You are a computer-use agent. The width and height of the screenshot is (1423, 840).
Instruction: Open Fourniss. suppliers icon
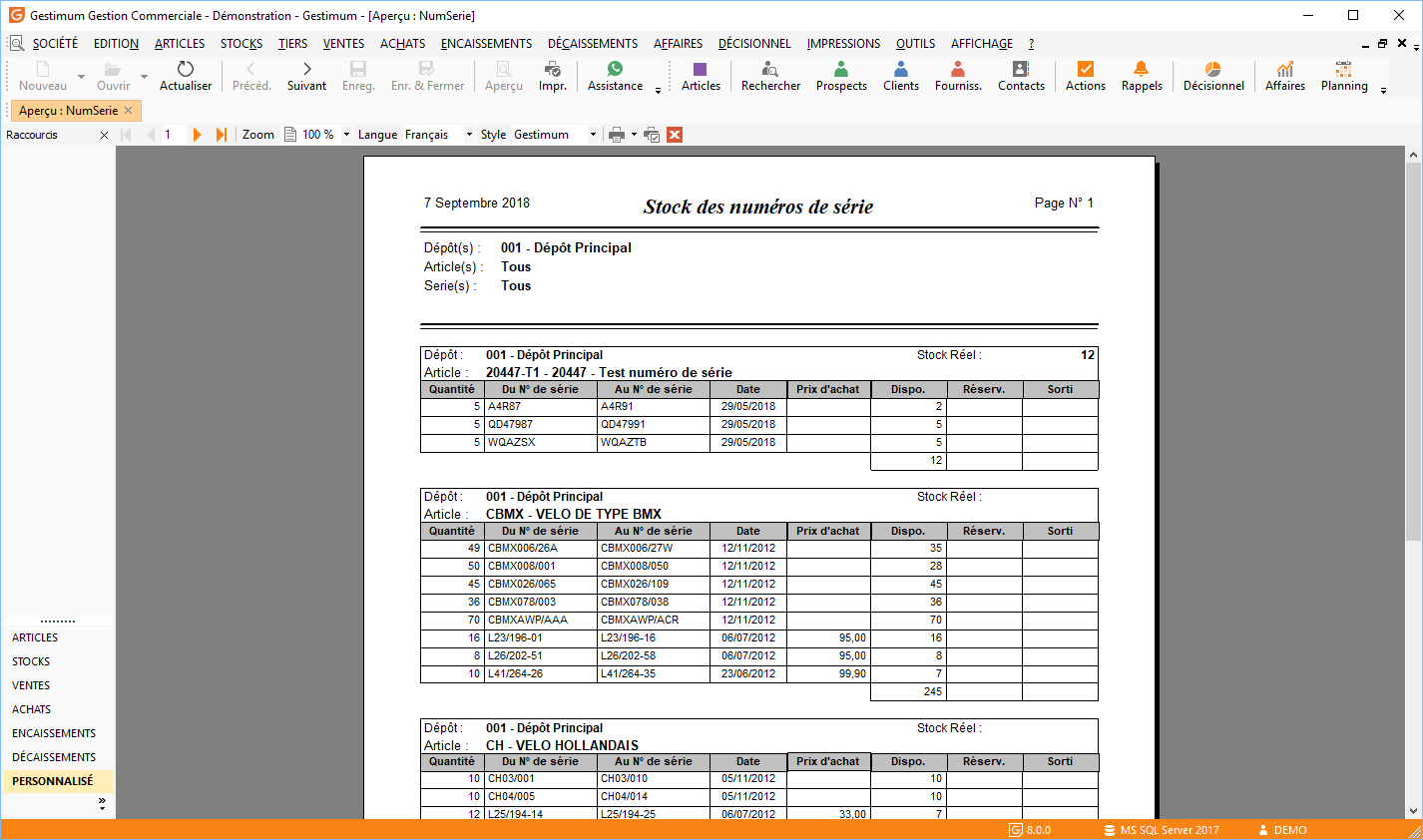point(958,69)
